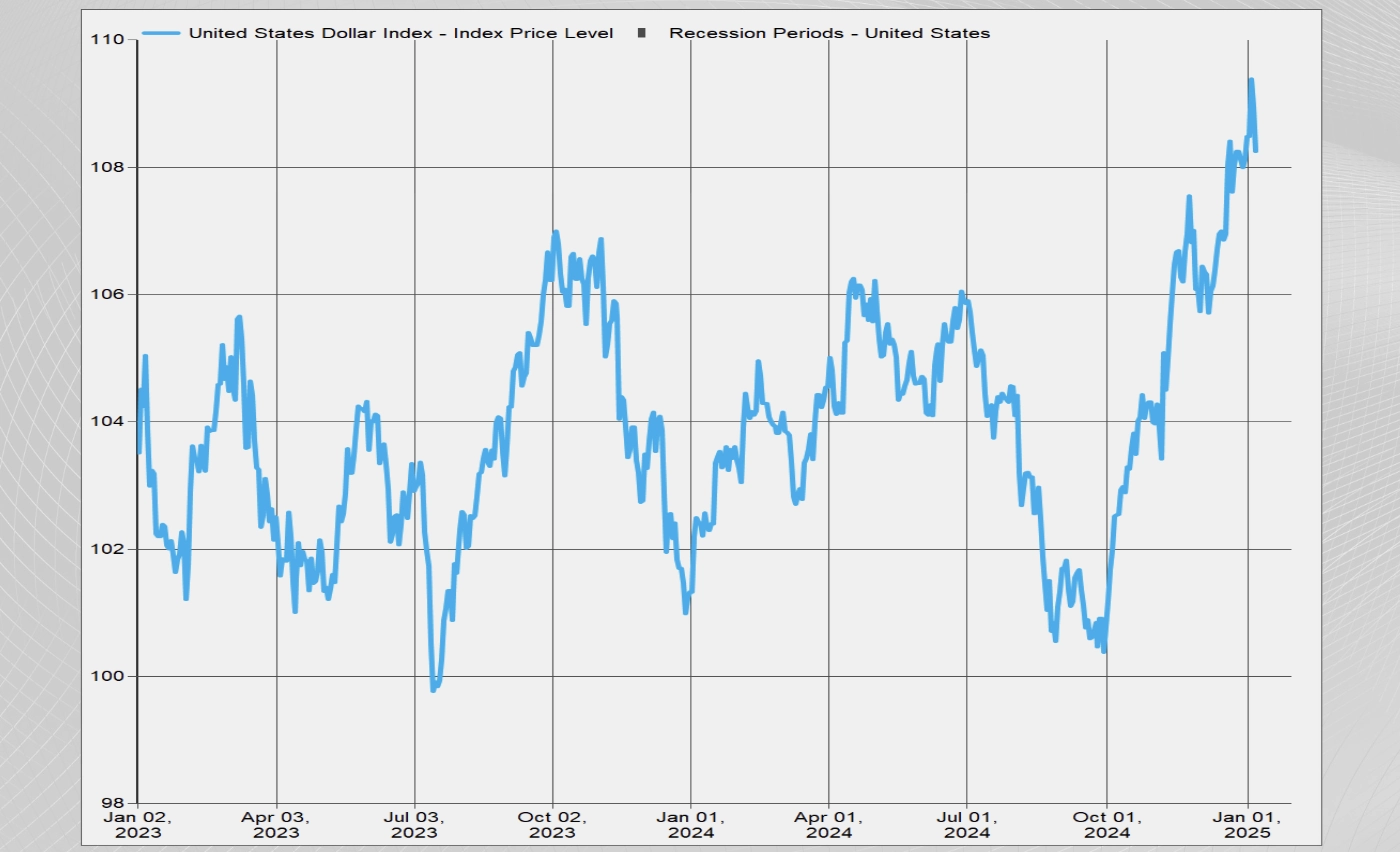Click the Jul 03, 2023 axis date
This screenshot has width=1400, height=852.
coord(414,824)
